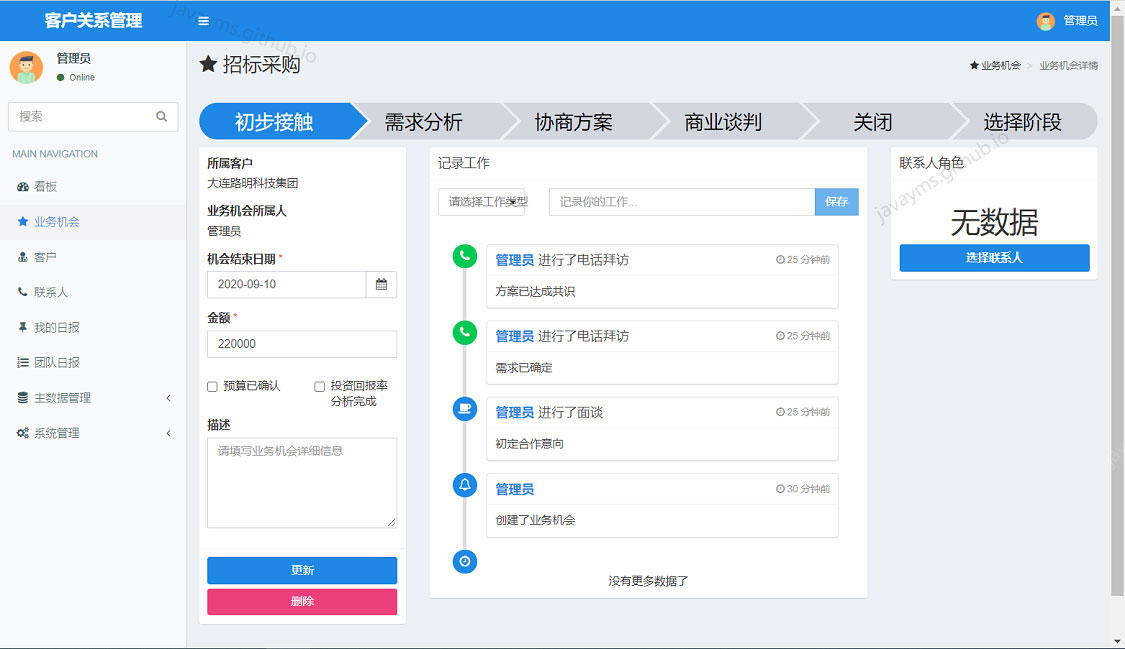Click the 机会结束日期 date field
1125x649 pixels.
click(x=286, y=285)
